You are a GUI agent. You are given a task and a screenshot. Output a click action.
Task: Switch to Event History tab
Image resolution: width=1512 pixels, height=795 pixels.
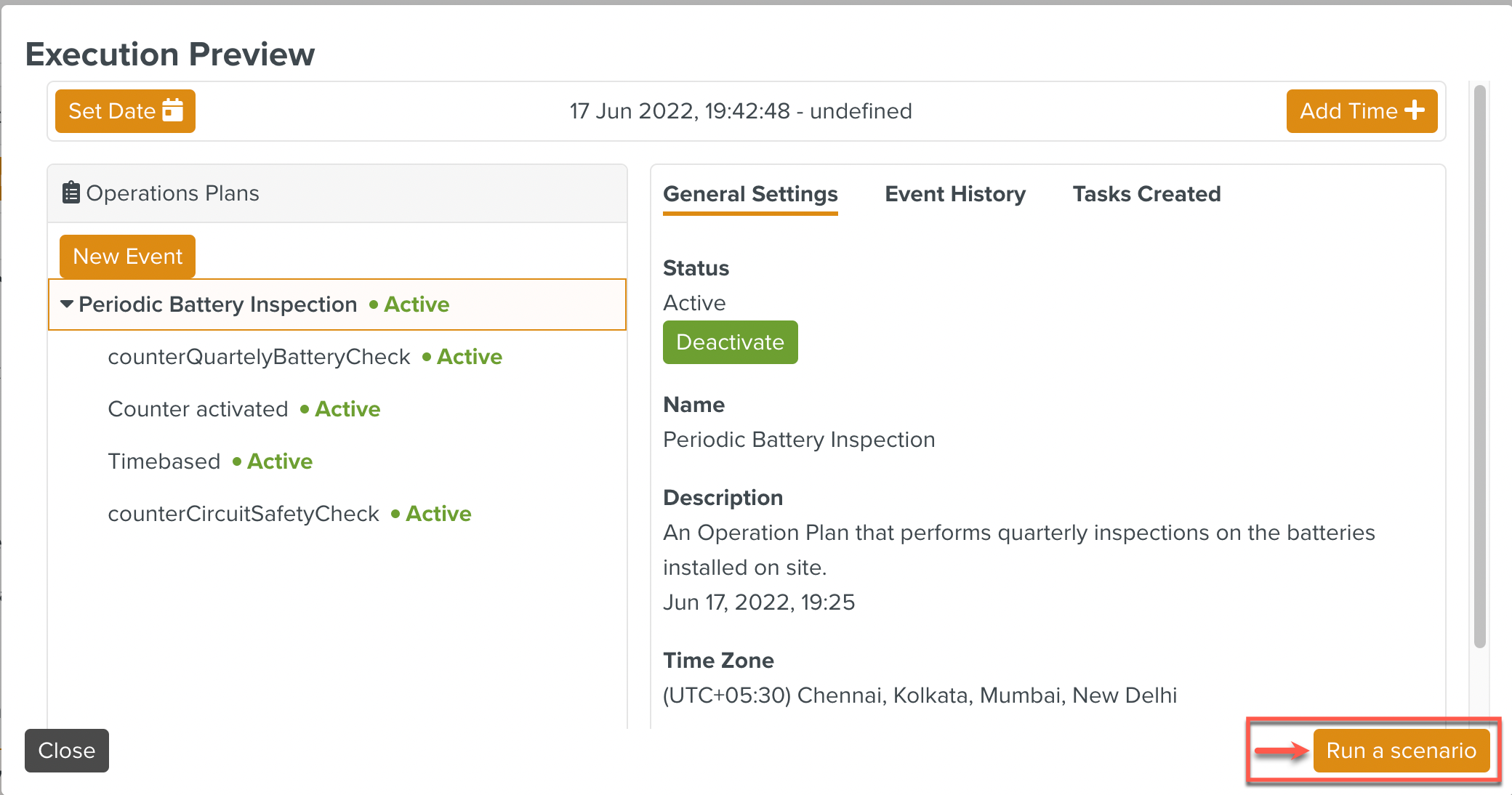pyautogui.click(x=954, y=194)
